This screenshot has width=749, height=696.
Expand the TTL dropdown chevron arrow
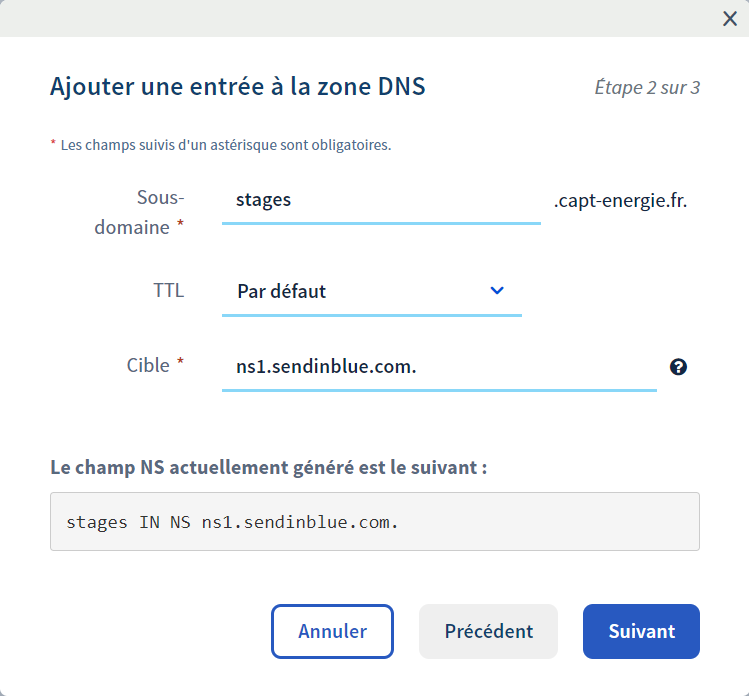(x=497, y=291)
